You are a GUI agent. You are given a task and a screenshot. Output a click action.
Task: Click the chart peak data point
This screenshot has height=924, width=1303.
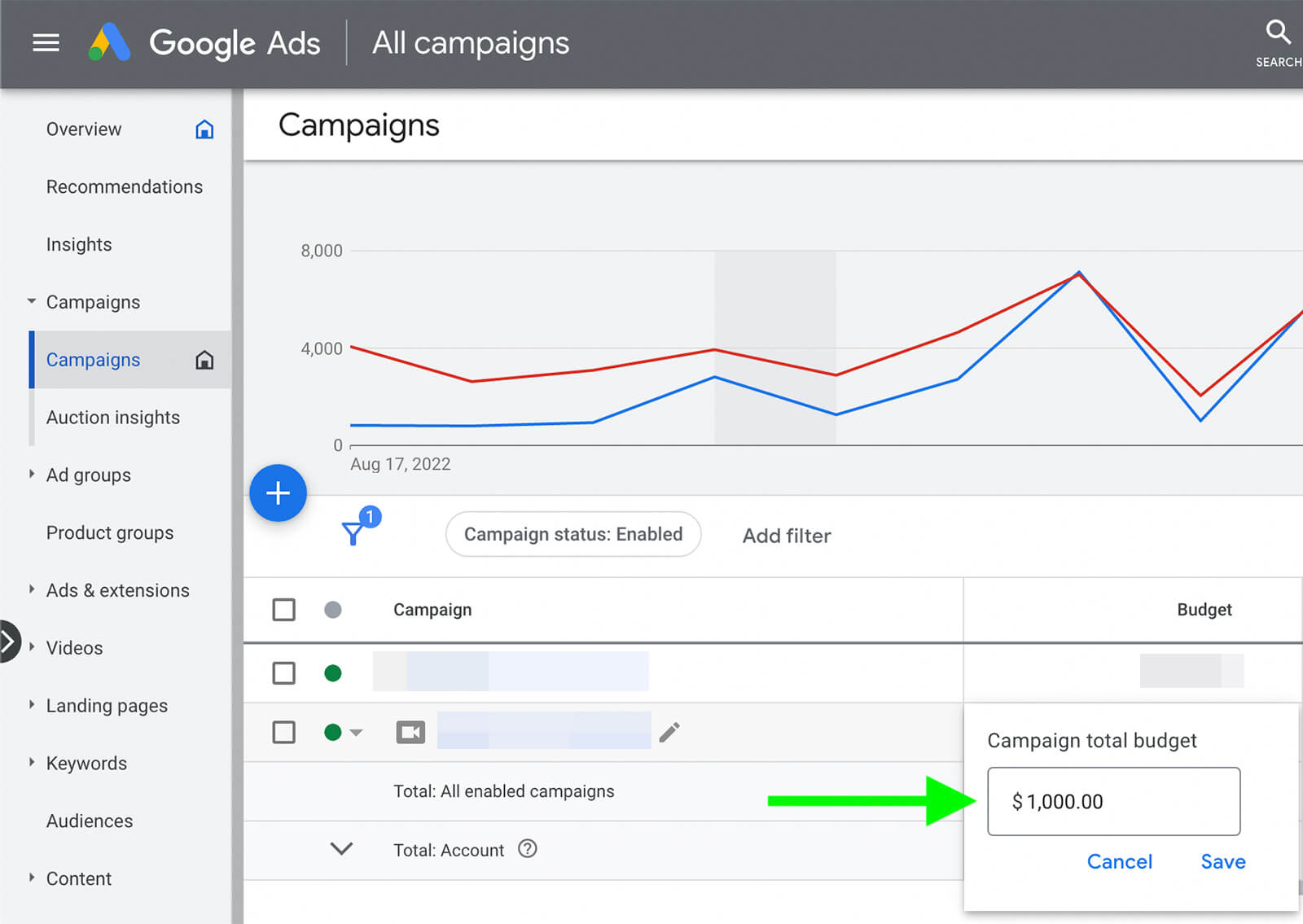[x=1079, y=273]
